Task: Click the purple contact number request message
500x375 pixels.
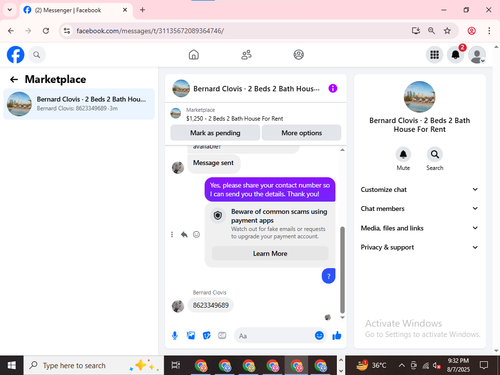Action: (x=270, y=189)
